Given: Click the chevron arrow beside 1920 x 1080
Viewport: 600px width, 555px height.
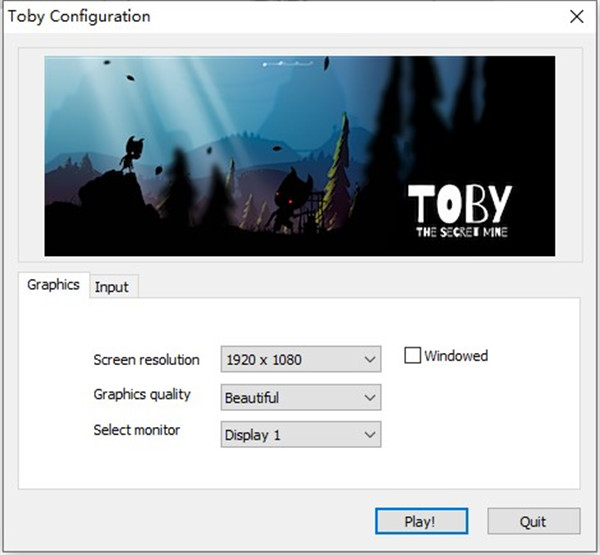Looking at the screenshot, I should pos(370,359).
